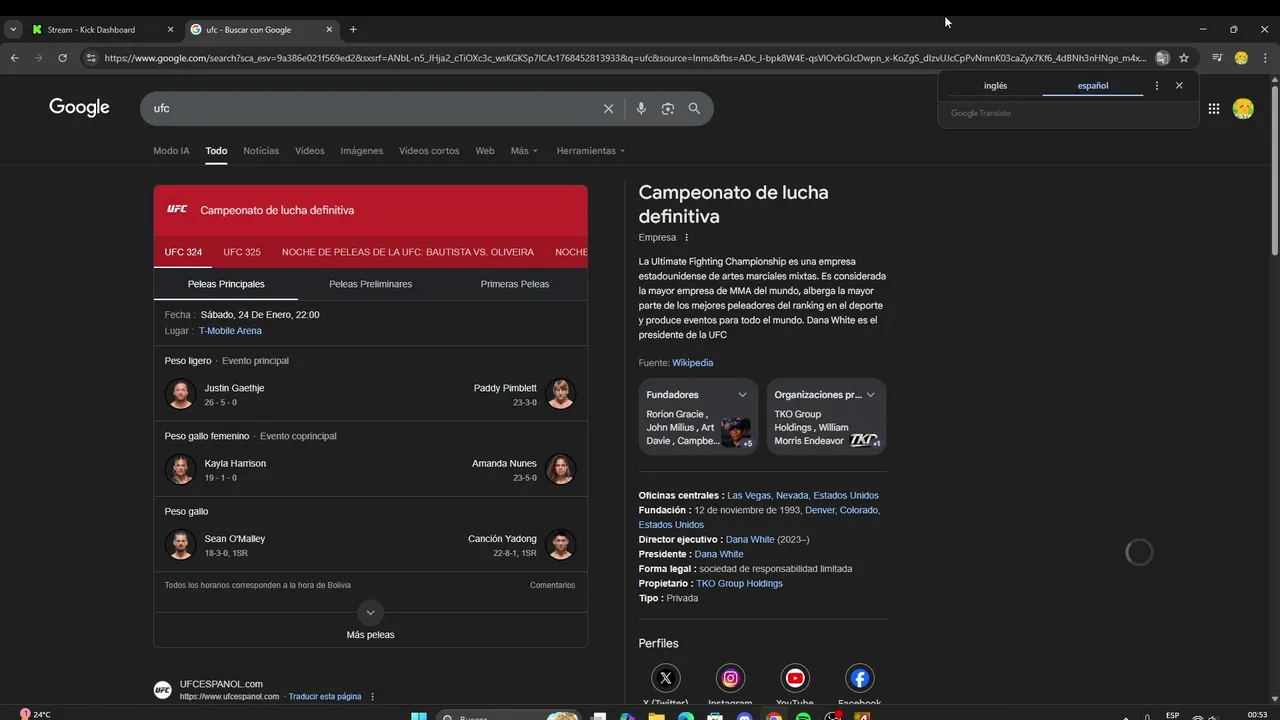Switch to the UFC 325 event tab
Viewport: 1280px width, 720px height.
[x=242, y=252]
